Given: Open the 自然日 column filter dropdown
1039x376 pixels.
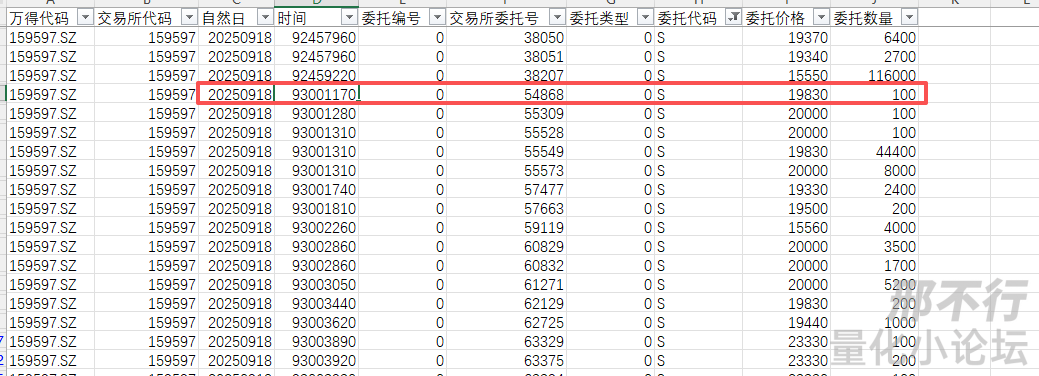Looking at the screenshot, I should point(265,18).
